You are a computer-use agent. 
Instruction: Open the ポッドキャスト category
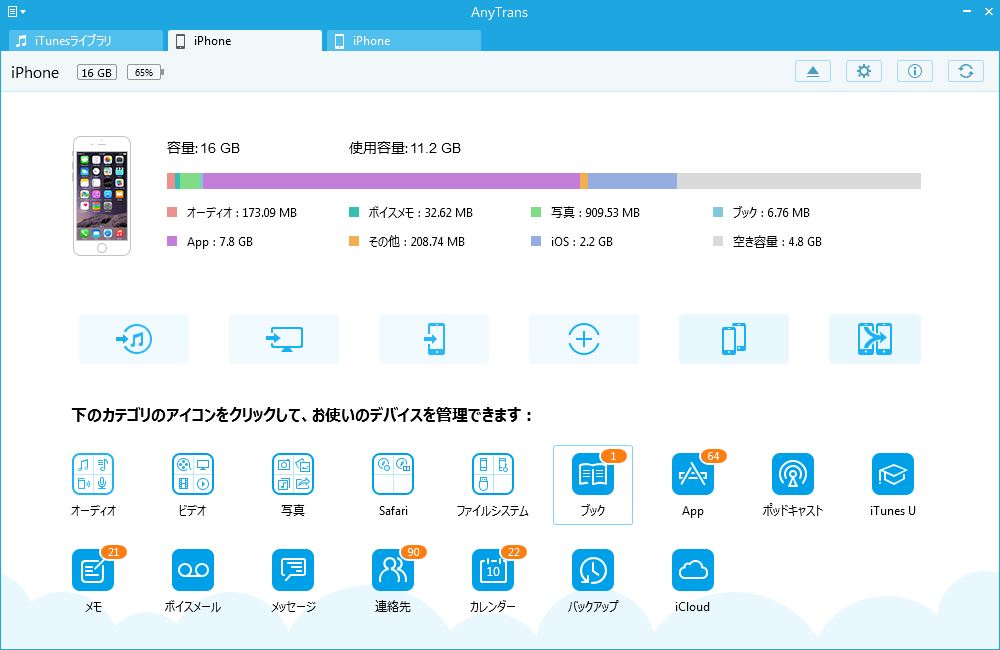793,474
